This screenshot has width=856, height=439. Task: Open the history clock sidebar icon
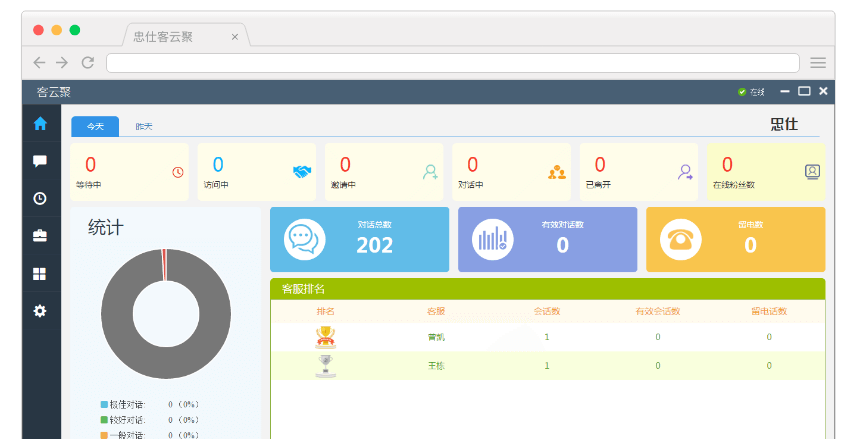pos(40,198)
